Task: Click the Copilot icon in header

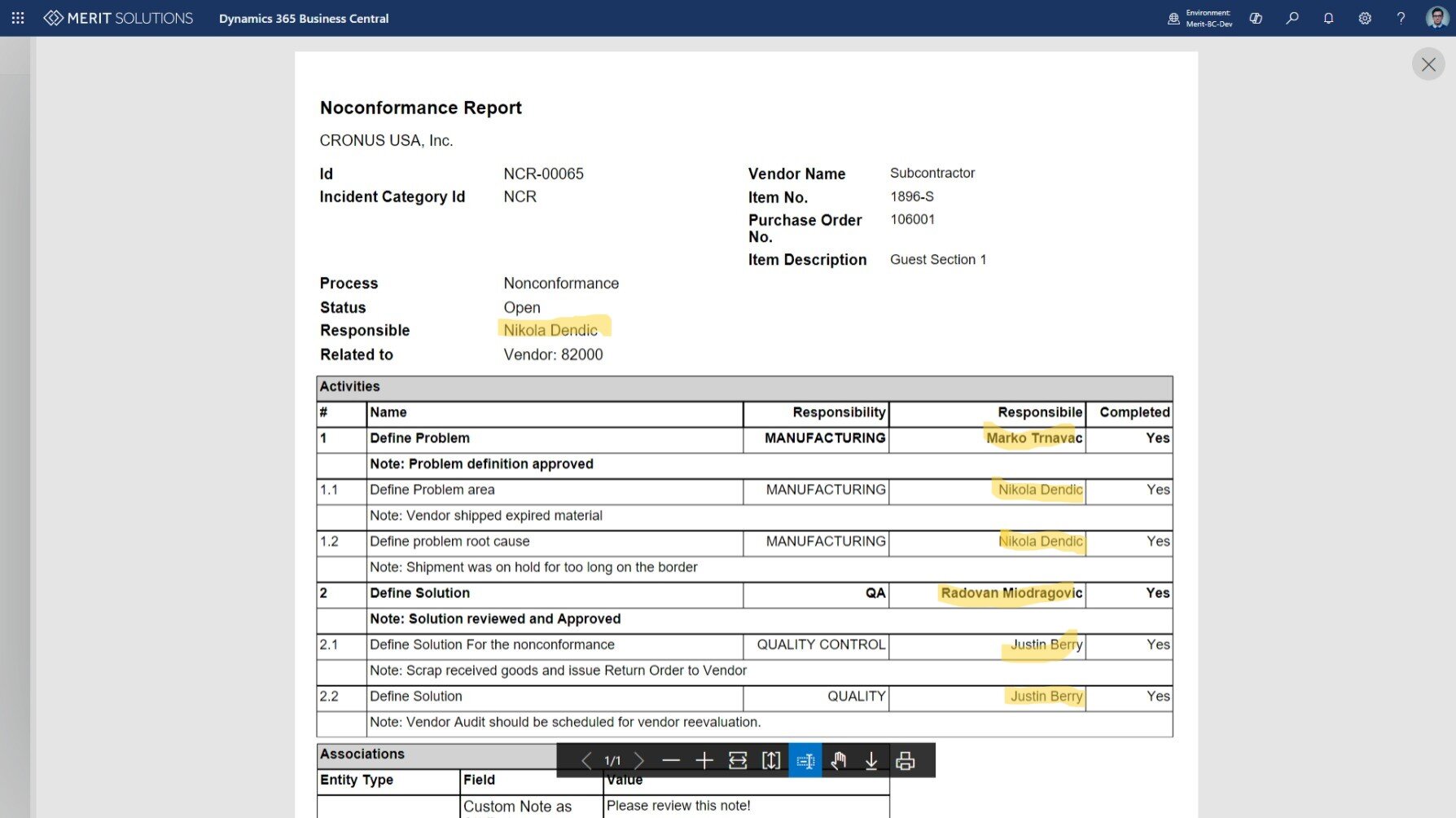Action: pos(1256,18)
